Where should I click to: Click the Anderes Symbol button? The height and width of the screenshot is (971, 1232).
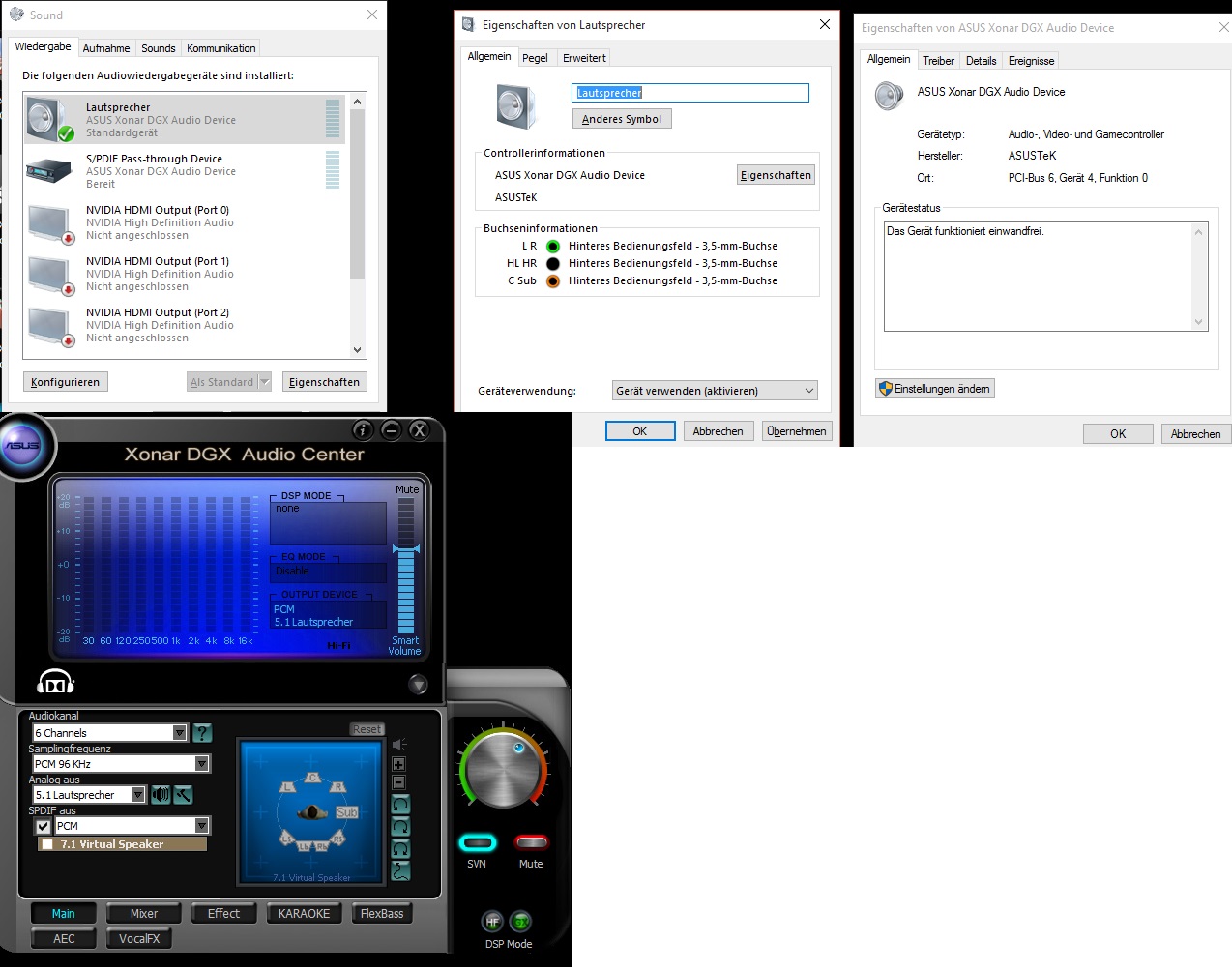(x=622, y=119)
